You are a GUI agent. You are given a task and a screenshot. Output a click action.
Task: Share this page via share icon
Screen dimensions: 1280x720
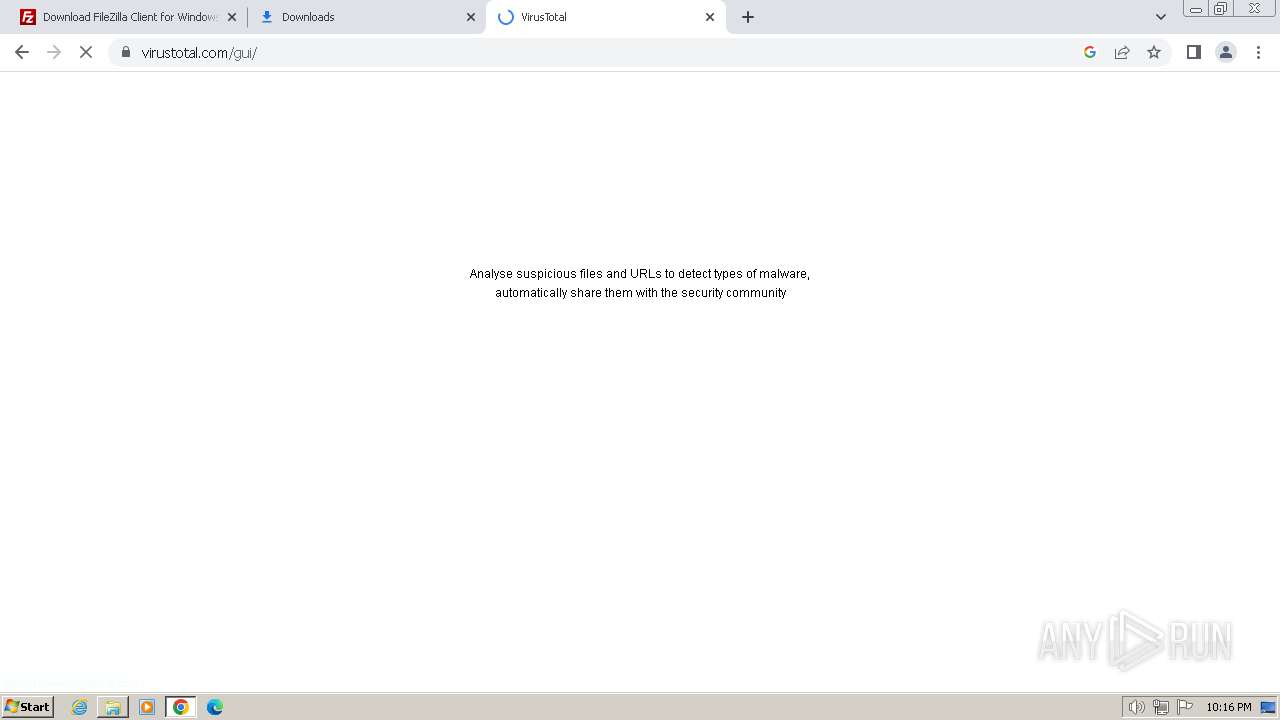click(x=1122, y=52)
